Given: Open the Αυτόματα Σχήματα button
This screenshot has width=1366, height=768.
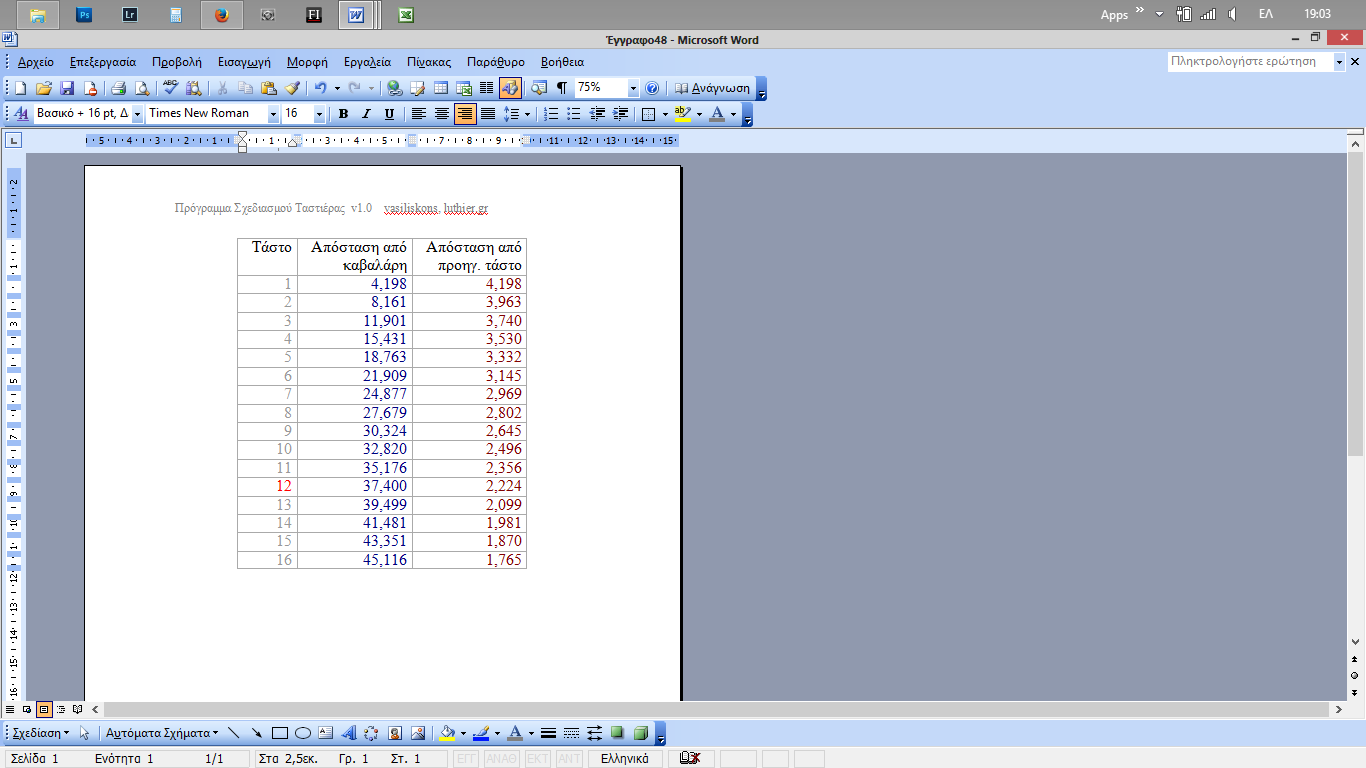Looking at the screenshot, I should (162, 733).
